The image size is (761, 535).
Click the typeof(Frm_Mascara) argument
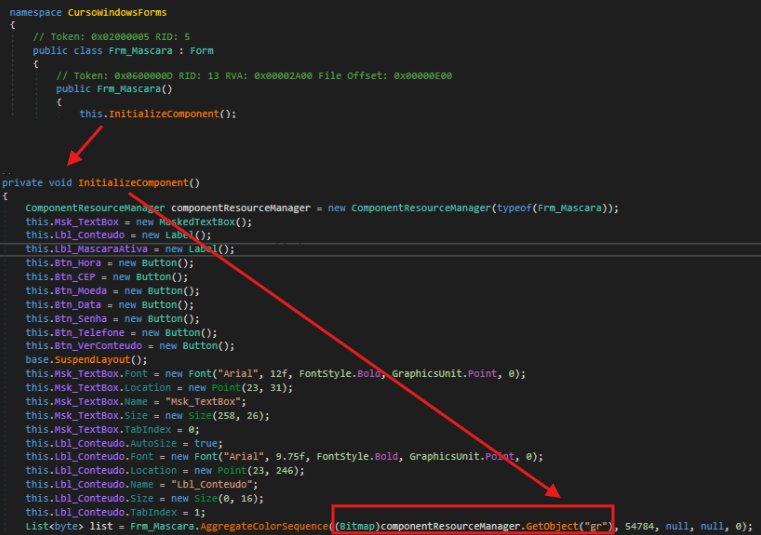pos(555,208)
